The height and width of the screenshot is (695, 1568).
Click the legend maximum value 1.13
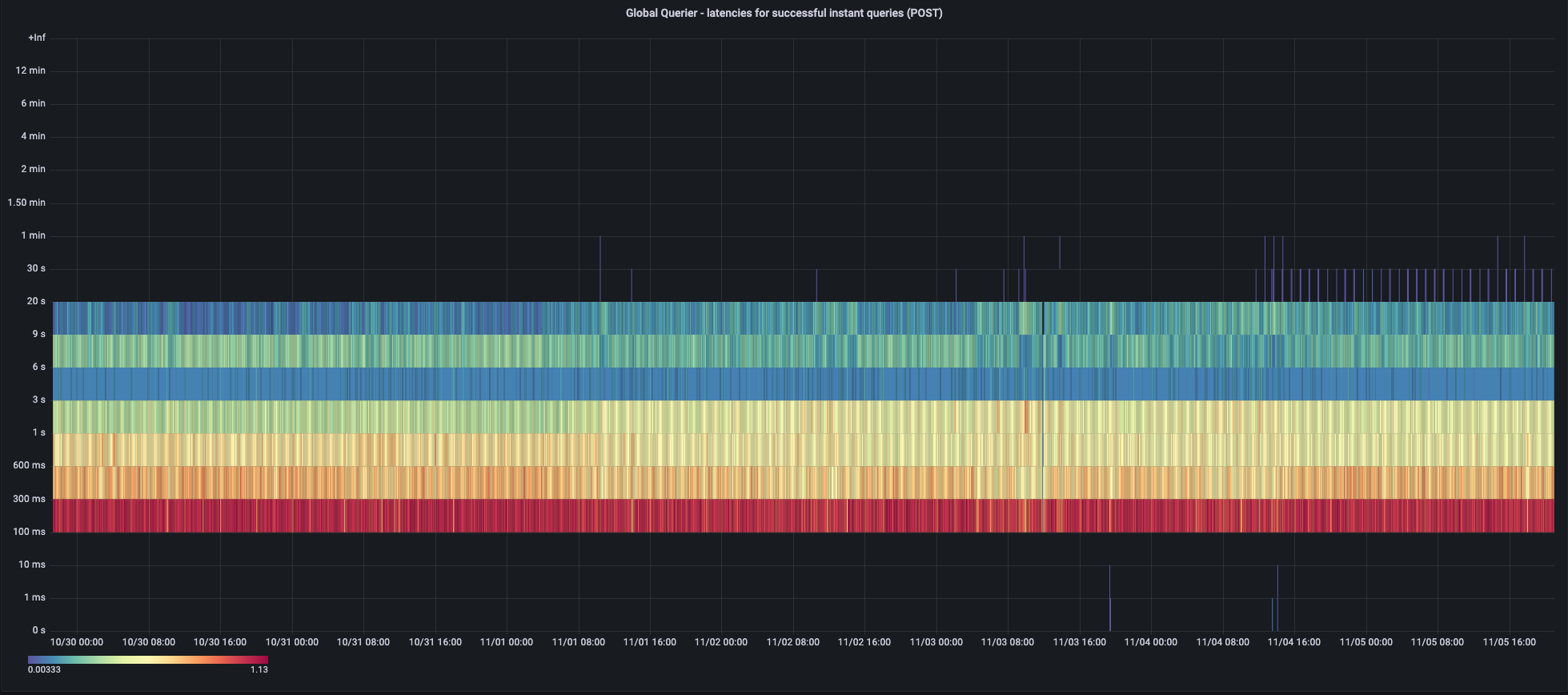pyautogui.click(x=259, y=669)
